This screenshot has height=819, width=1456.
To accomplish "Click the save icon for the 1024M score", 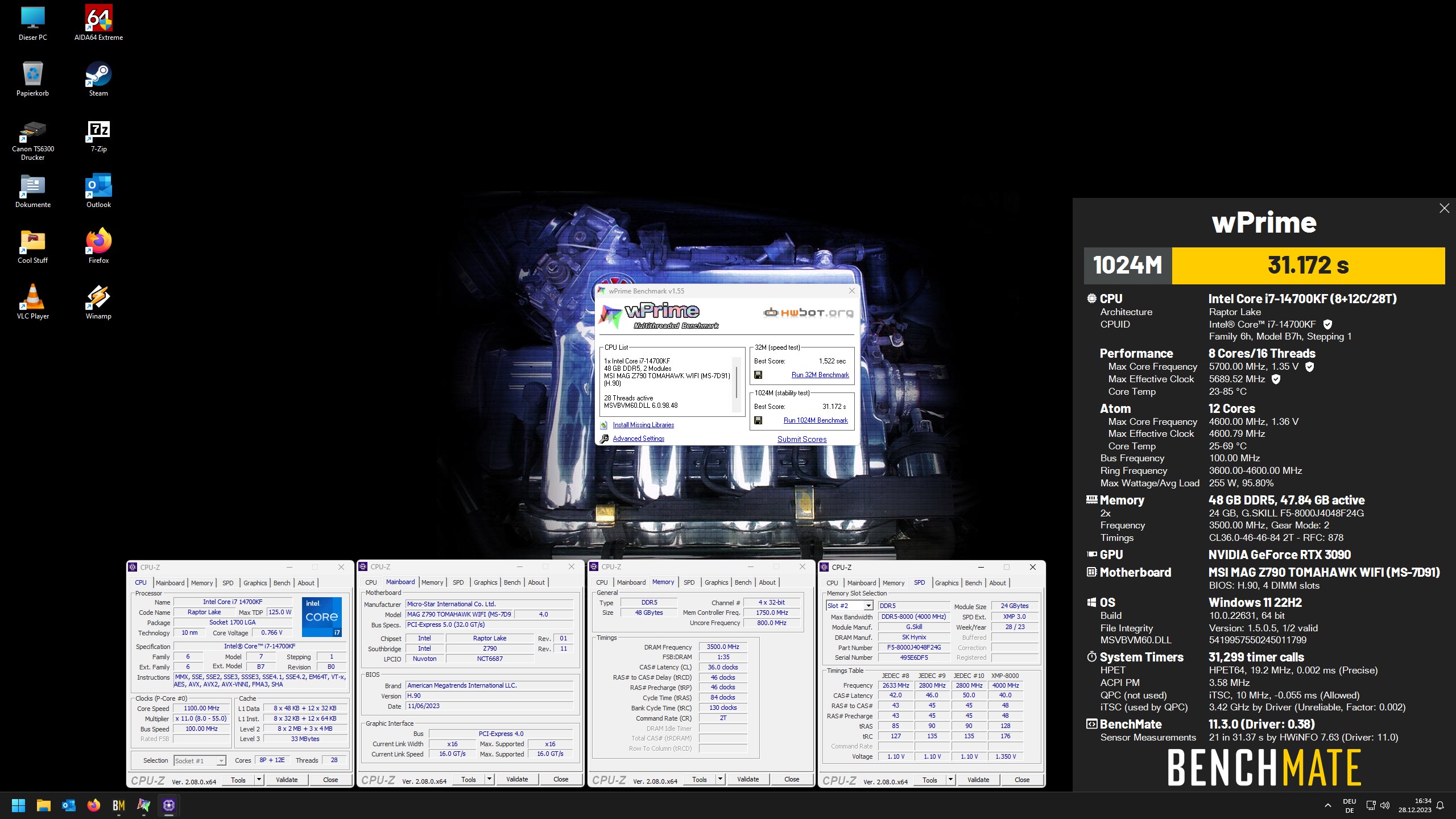I will [758, 420].
